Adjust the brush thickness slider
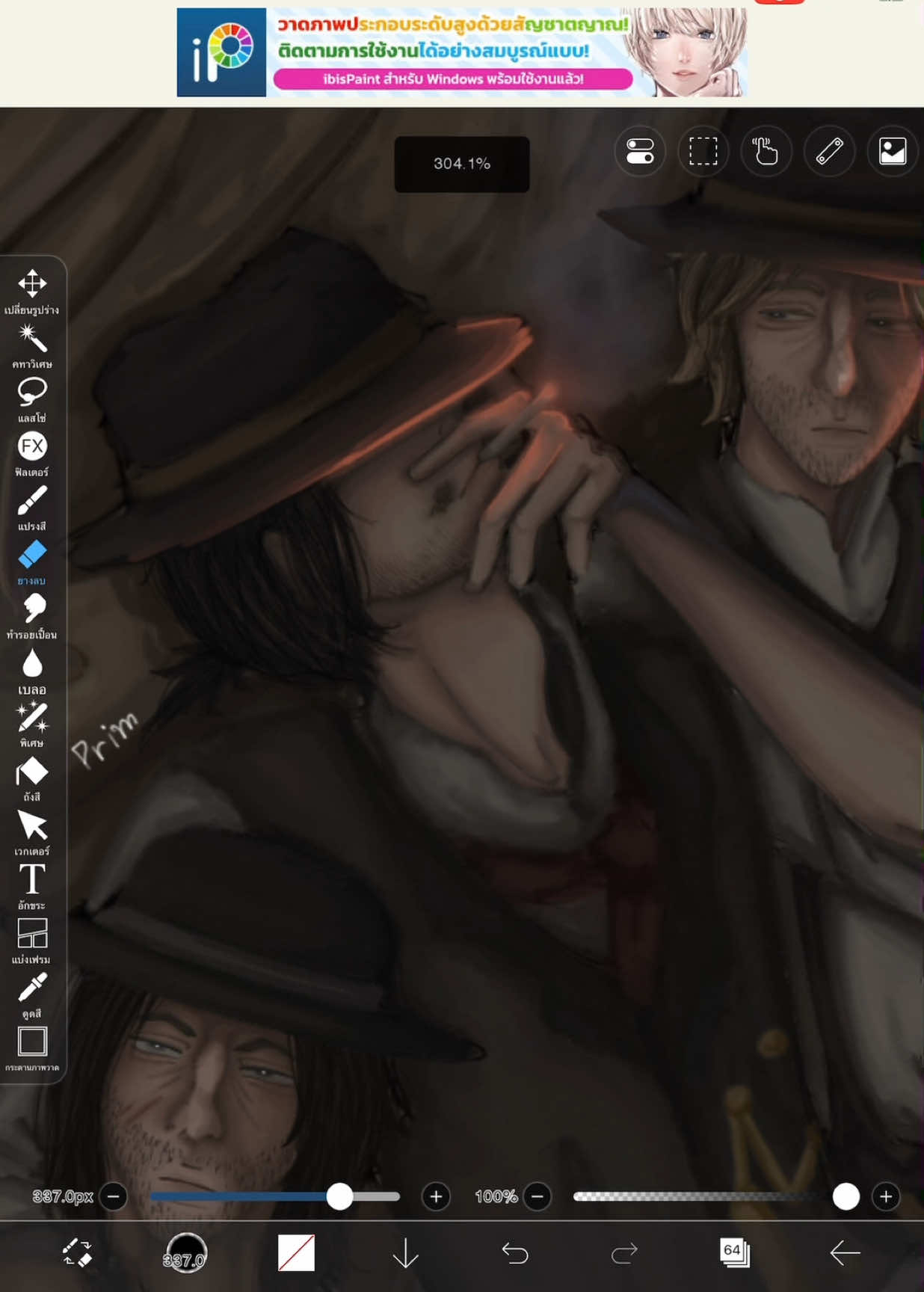This screenshot has width=924, height=1292. pyautogui.click(x=275, y=1196)
